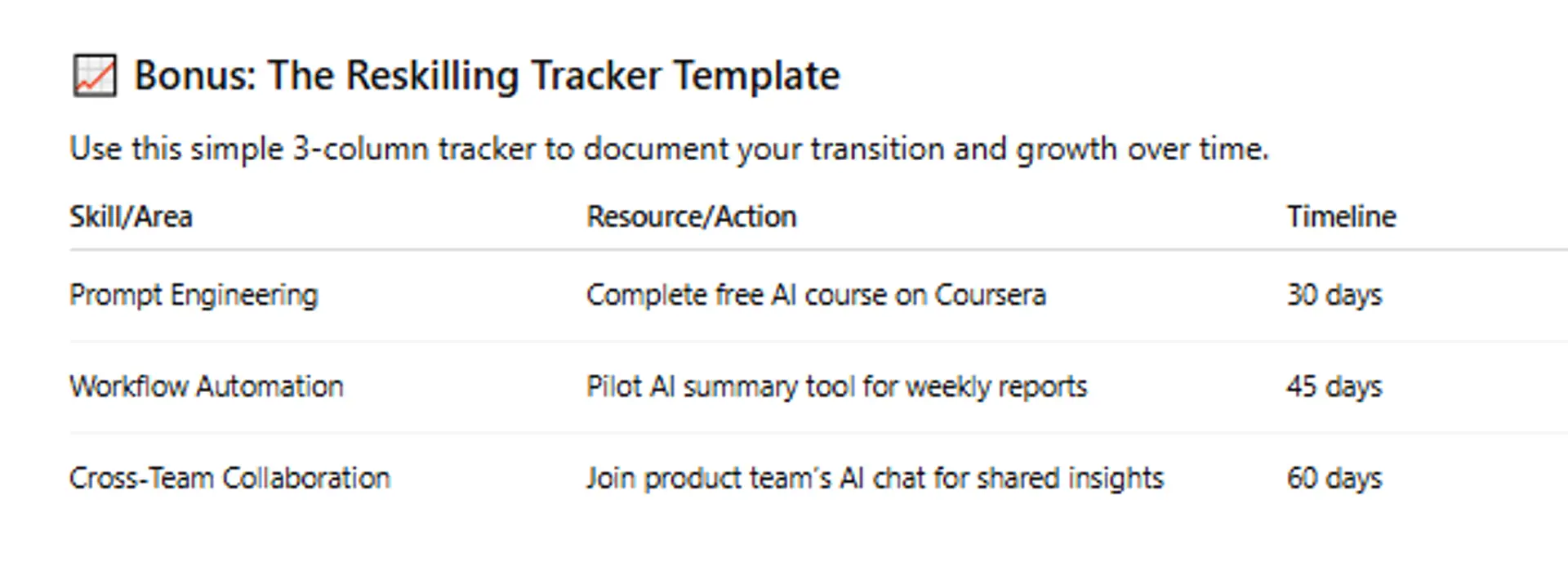Select the Skill/Area column header

coord(131,217)
